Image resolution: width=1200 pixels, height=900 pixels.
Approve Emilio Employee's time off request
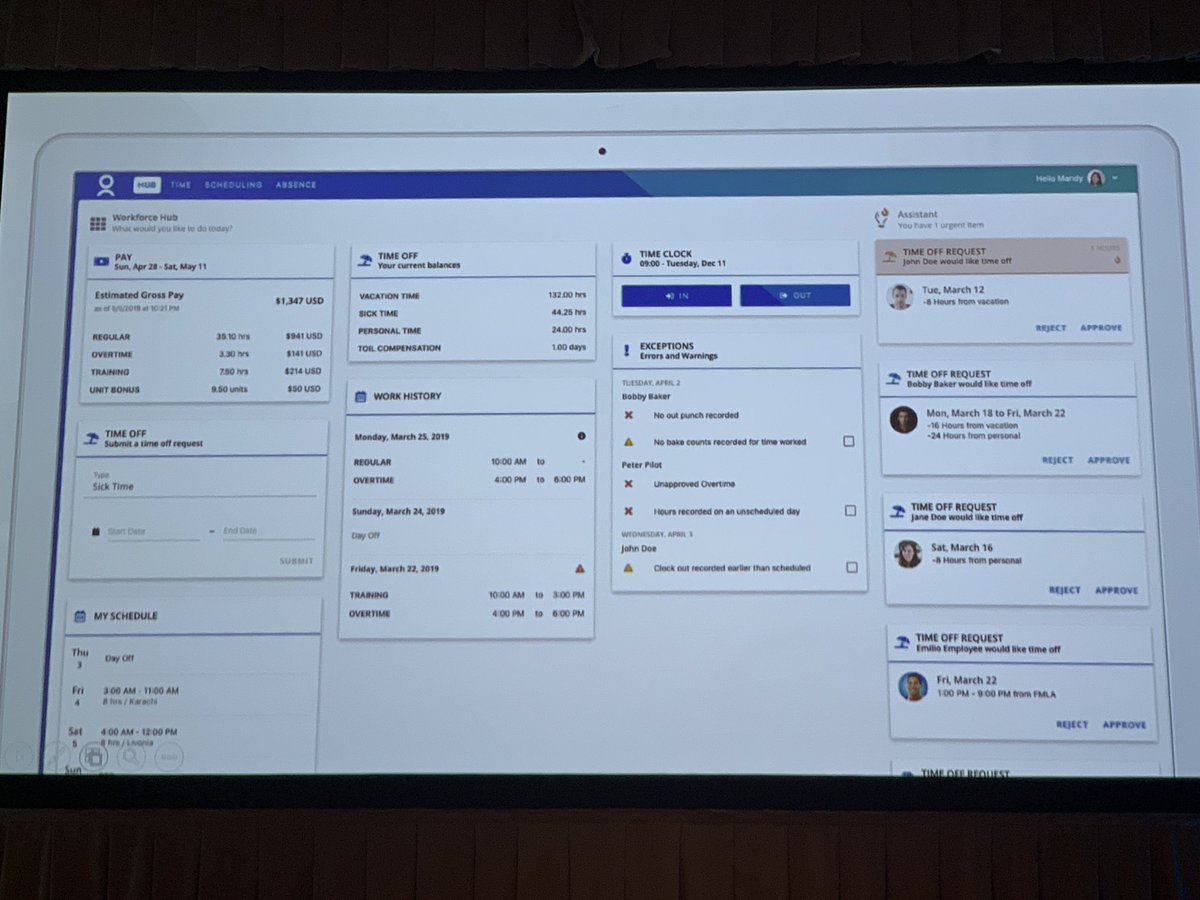coord(1124,724)
